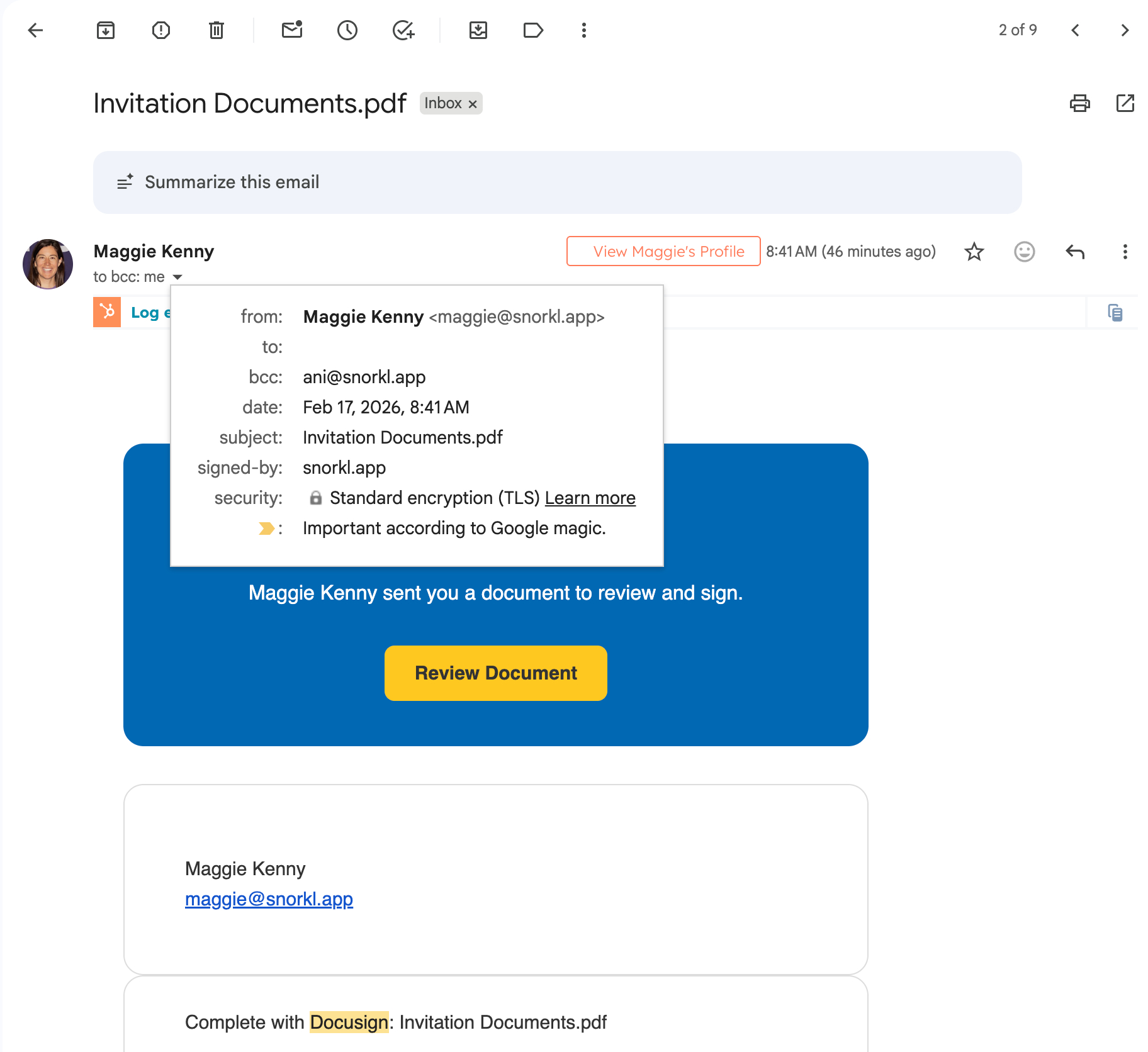Open email in a new window
Screen dimensions: 1148x1052
coord(1125,103)
